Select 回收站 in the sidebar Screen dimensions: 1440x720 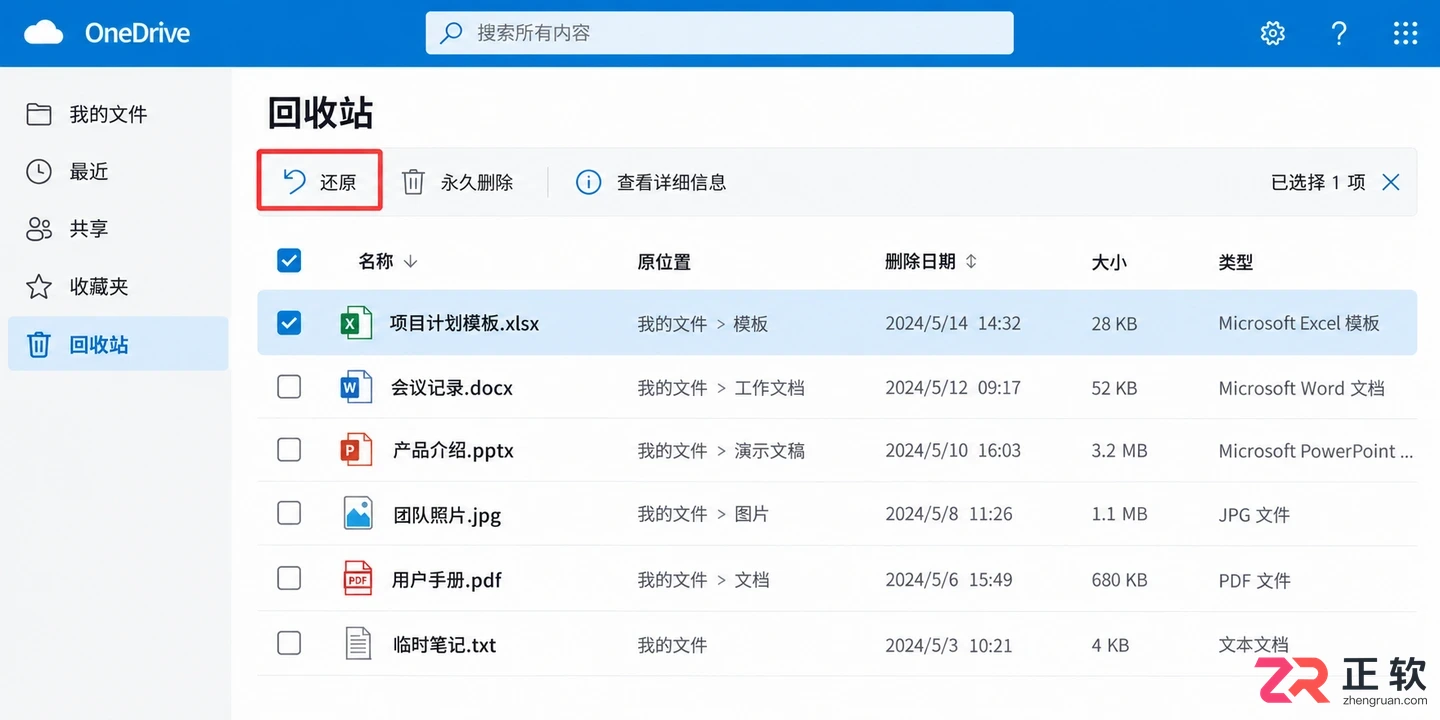pyautogui.click(x=118, y=344)
